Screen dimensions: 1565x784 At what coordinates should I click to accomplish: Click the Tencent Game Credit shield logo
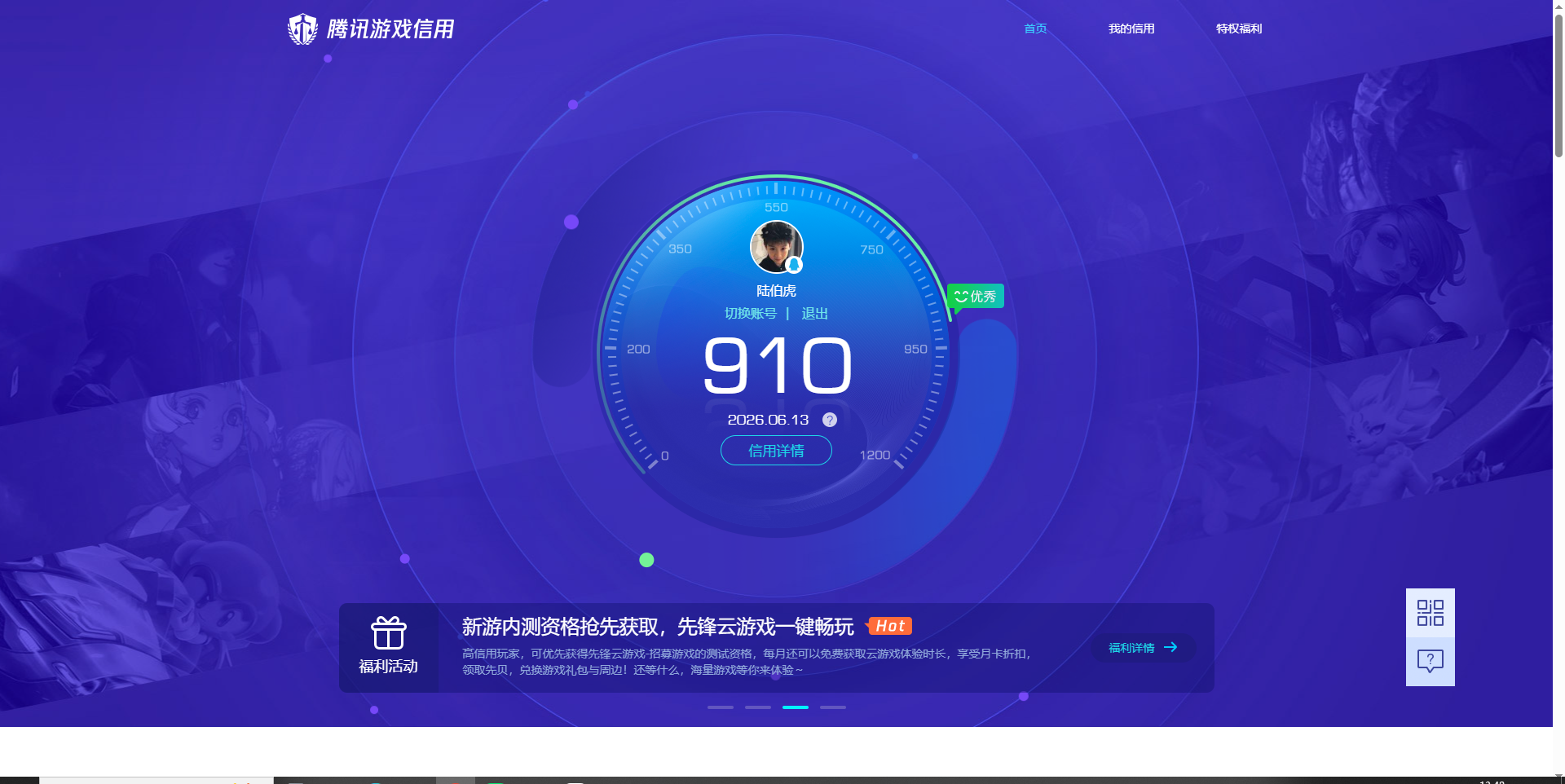click(x=302, y=29)
